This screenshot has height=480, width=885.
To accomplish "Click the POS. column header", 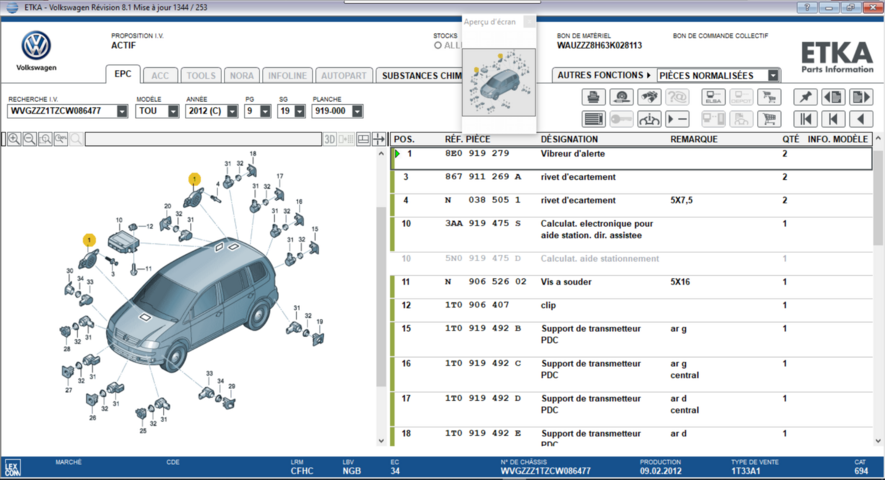I will [404, 139].
